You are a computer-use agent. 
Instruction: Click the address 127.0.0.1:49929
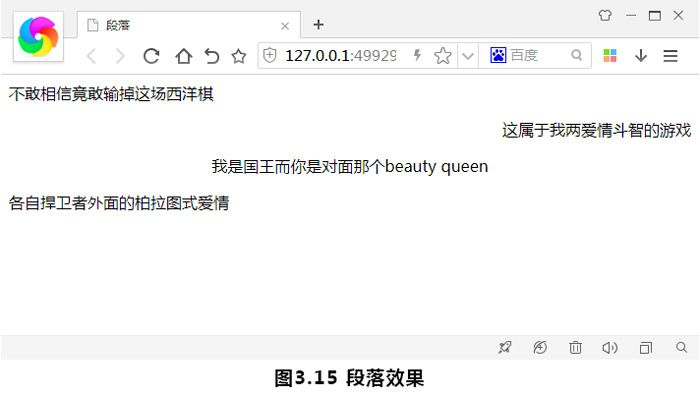(x=341, y=56)
